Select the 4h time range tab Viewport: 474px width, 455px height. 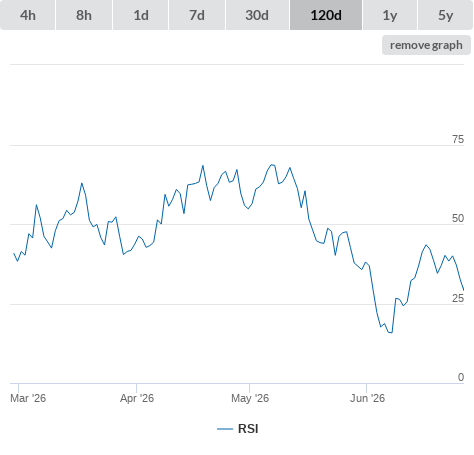click(28, 15)
